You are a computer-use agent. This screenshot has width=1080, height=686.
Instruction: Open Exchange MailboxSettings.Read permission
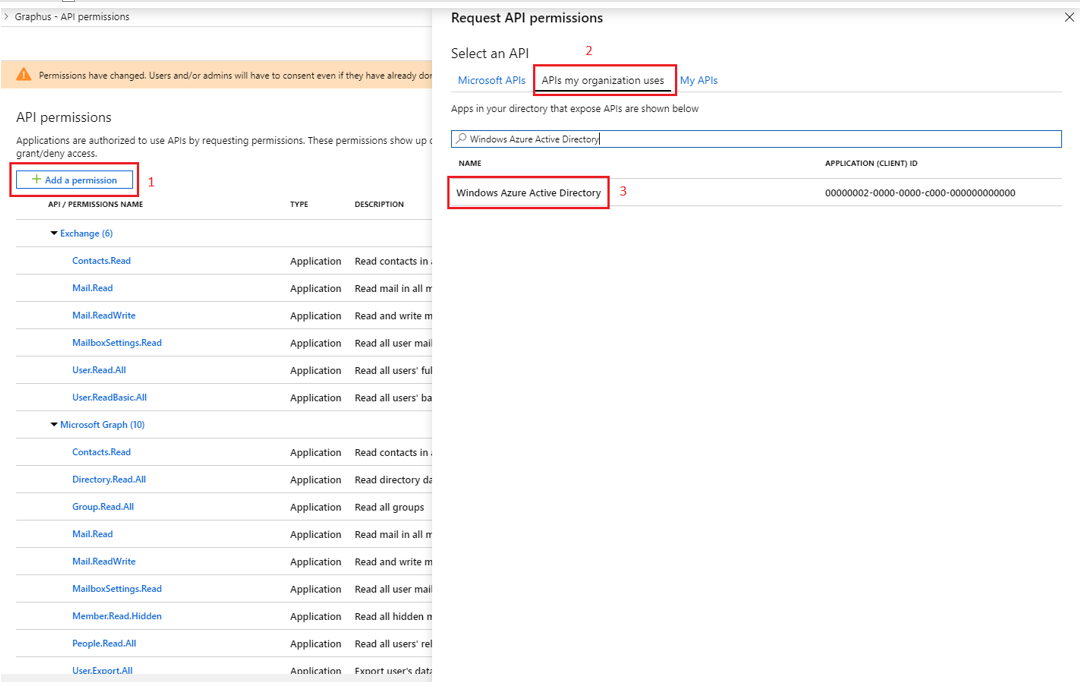point(117,343)
